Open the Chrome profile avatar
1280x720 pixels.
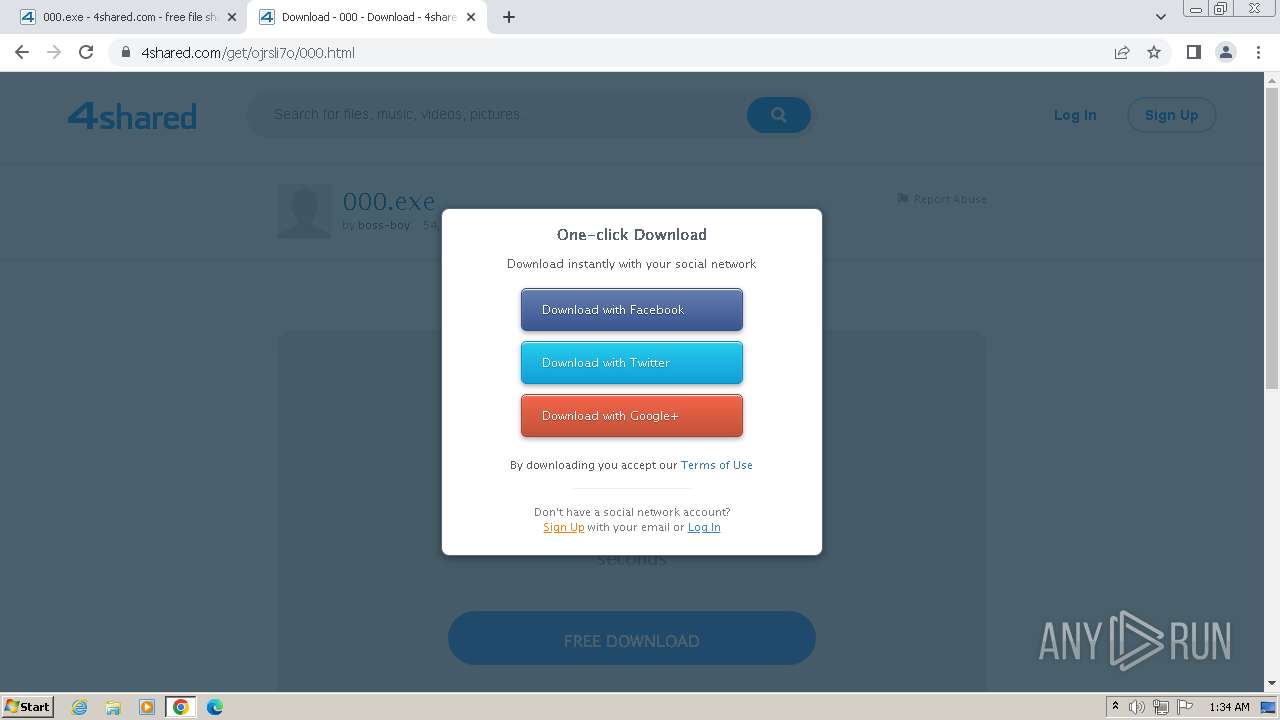1225,52
